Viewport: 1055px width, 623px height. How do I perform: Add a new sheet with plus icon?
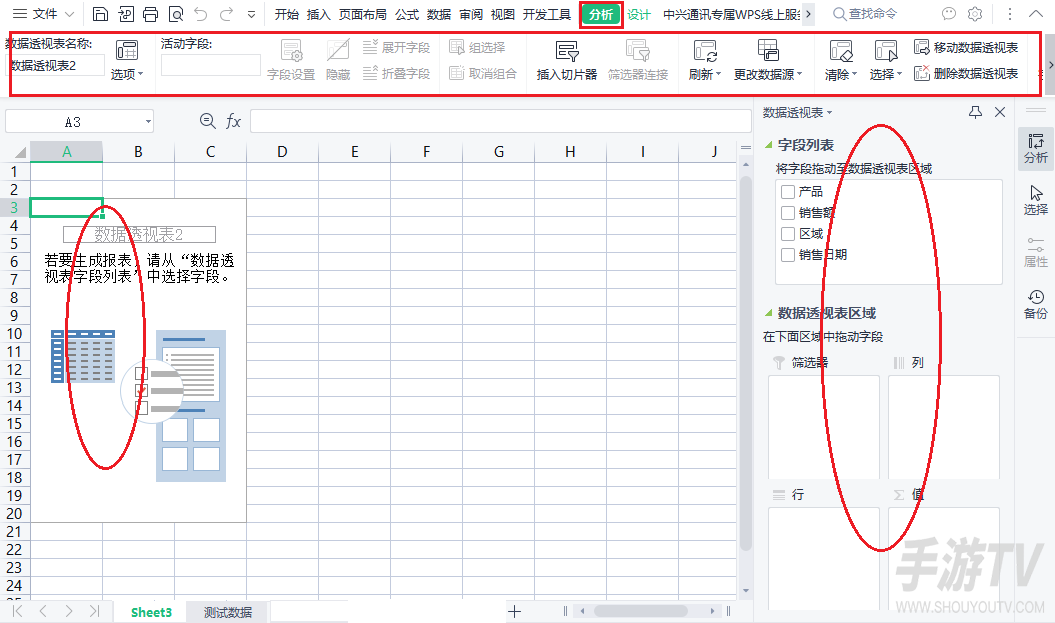pos(515,612)
